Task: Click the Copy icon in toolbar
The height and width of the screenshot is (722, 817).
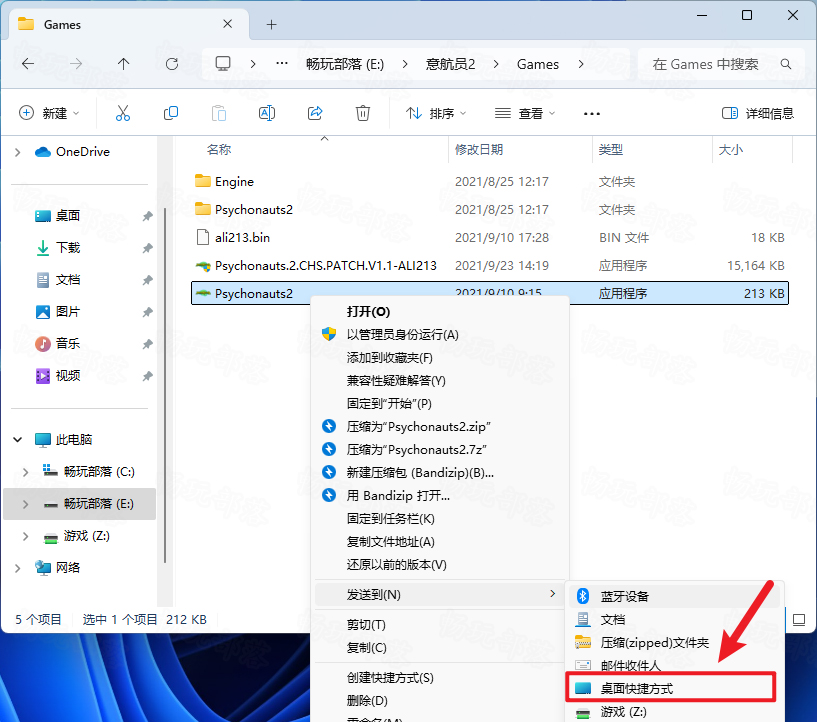Action: click(170, 113)
